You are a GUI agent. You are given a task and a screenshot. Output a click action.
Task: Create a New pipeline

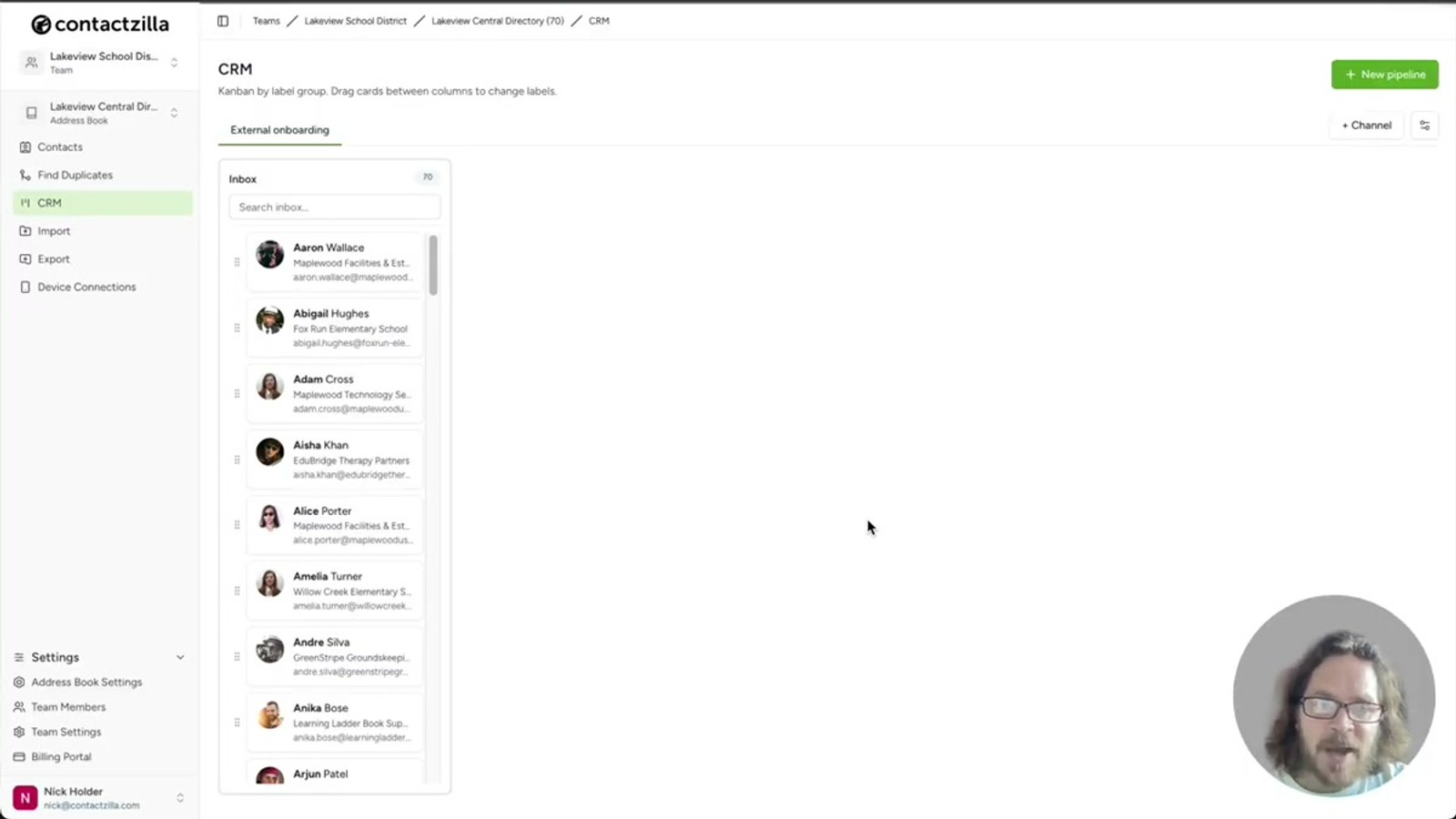1385,75
